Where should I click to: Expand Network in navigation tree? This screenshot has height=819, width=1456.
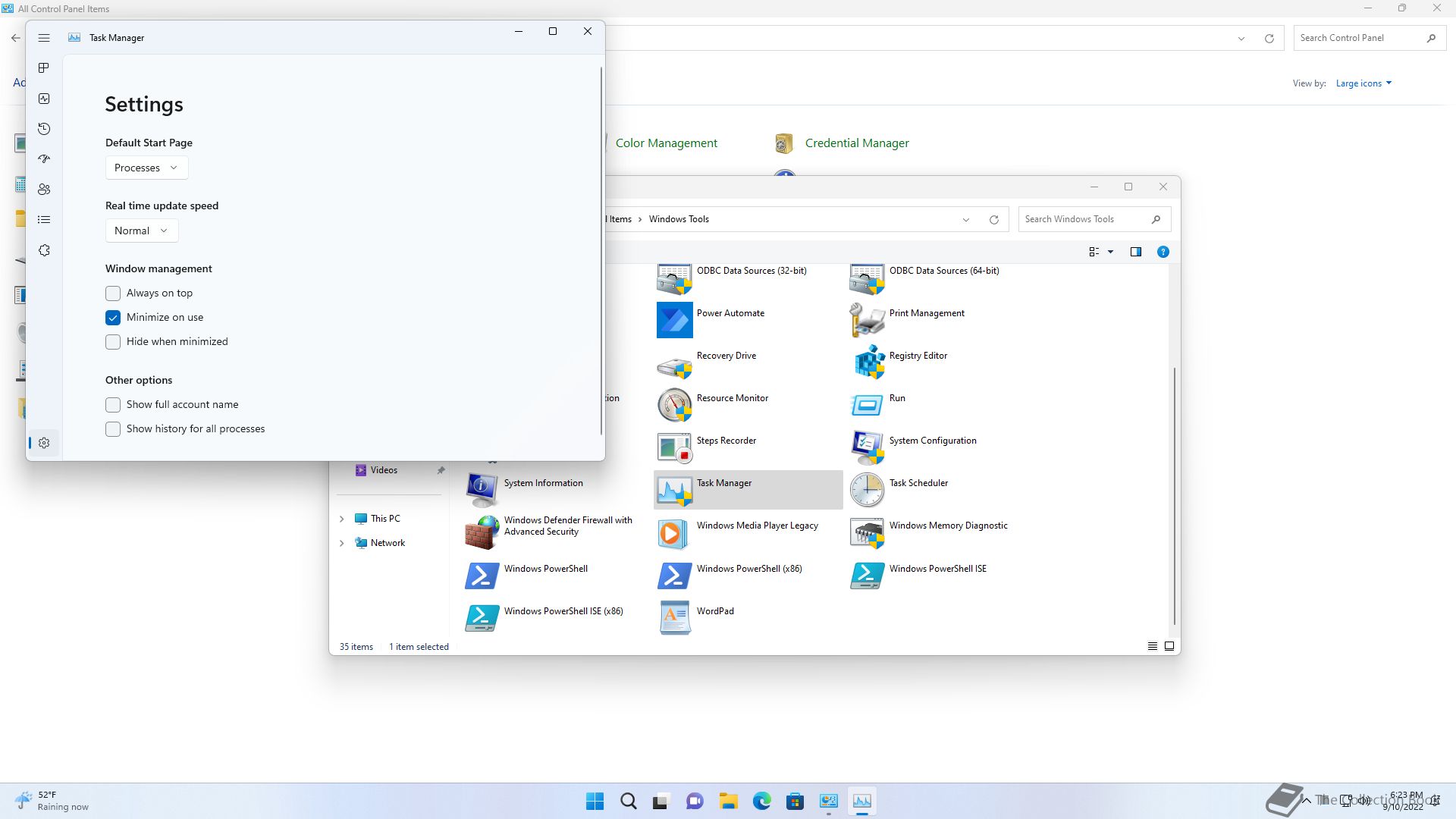341,543
